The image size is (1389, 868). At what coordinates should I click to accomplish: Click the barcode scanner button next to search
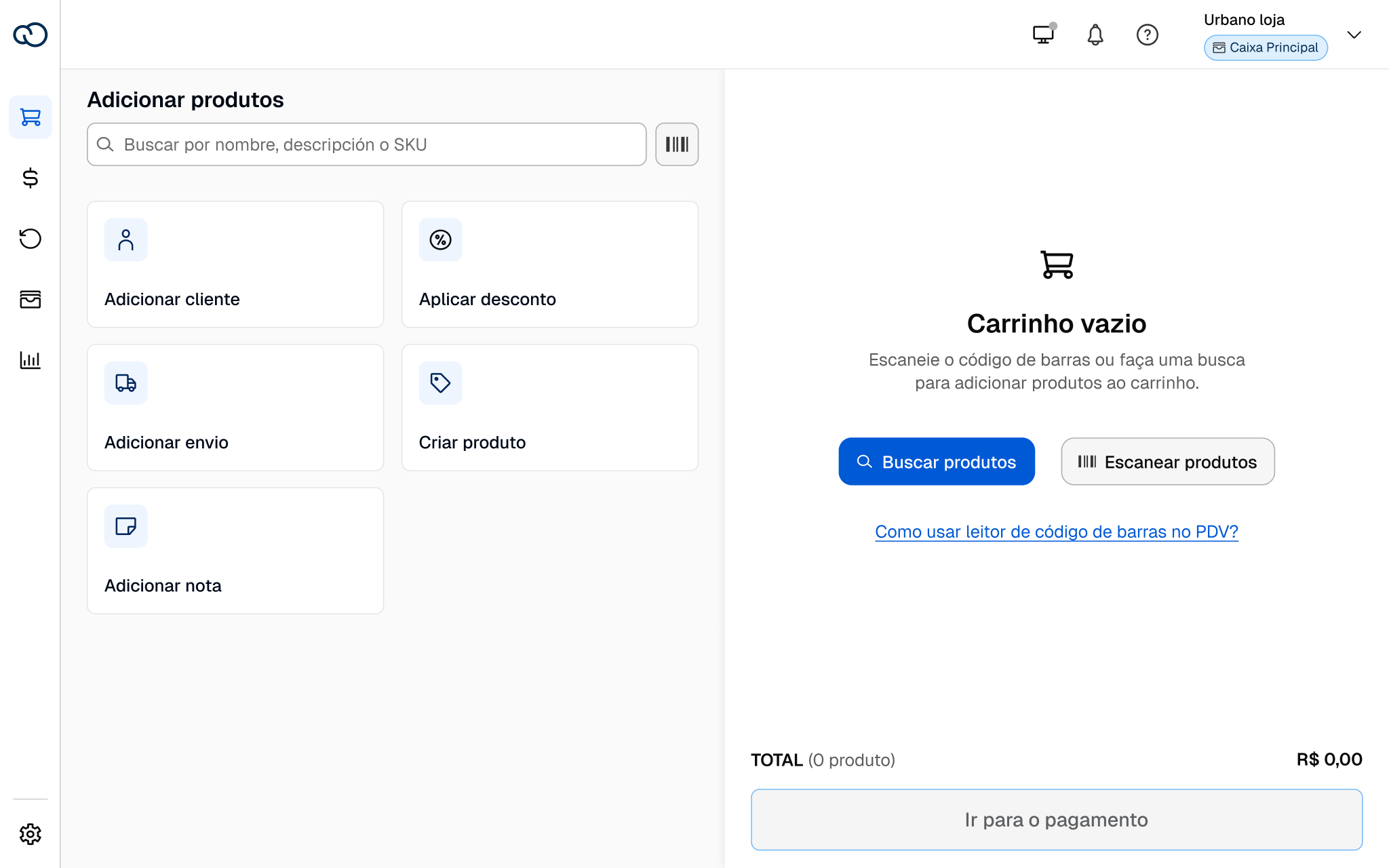(x=677, y=144)
